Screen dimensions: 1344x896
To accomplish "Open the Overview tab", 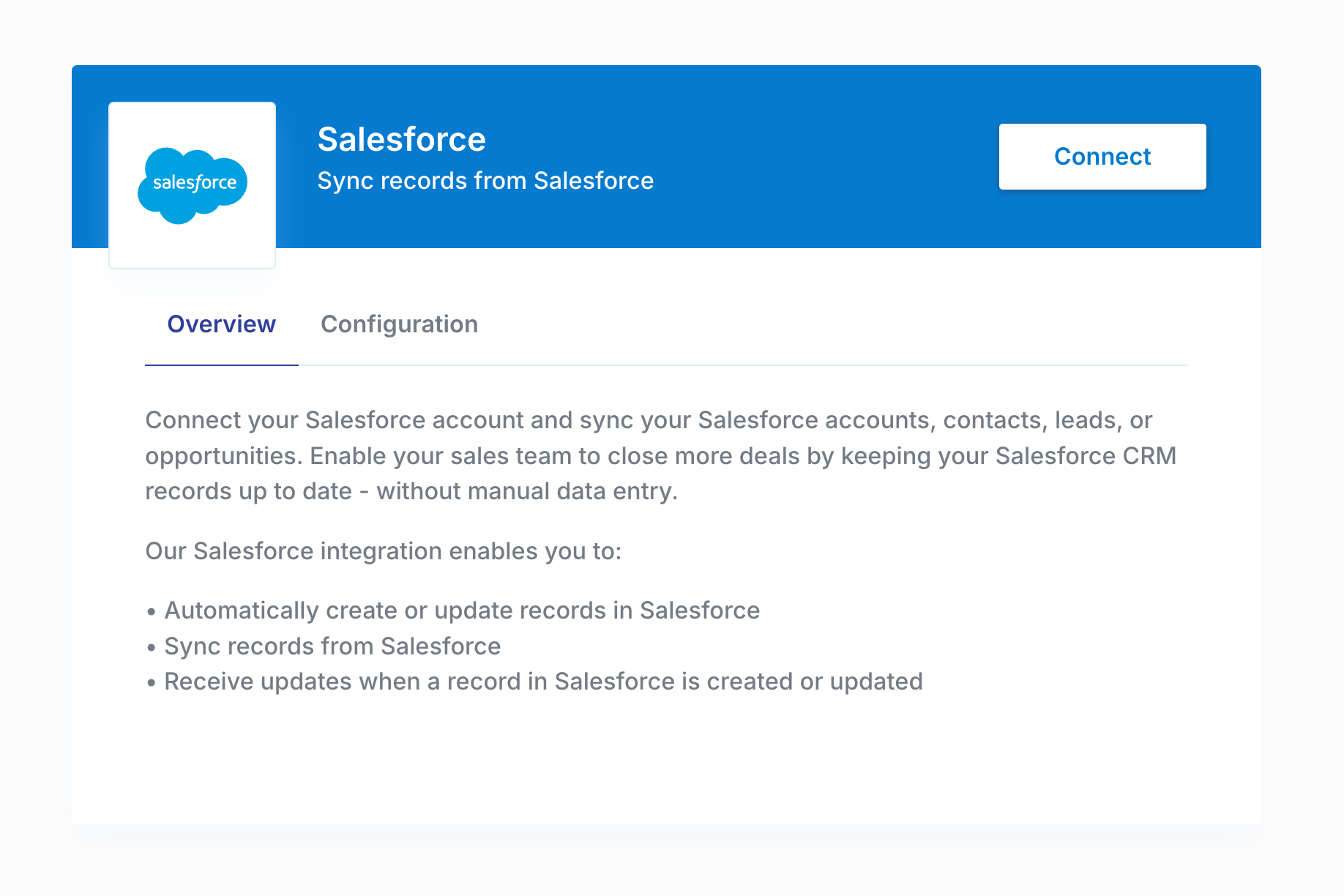I will pyautogui.click(x=221, y=324).
